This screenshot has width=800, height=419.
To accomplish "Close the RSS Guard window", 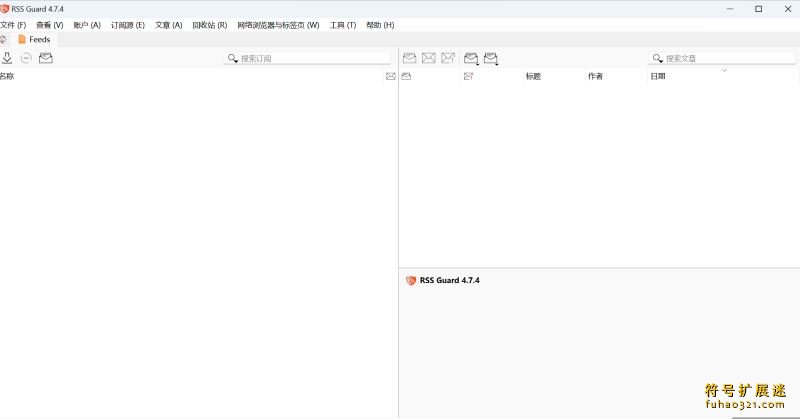I will pos(788,9).
